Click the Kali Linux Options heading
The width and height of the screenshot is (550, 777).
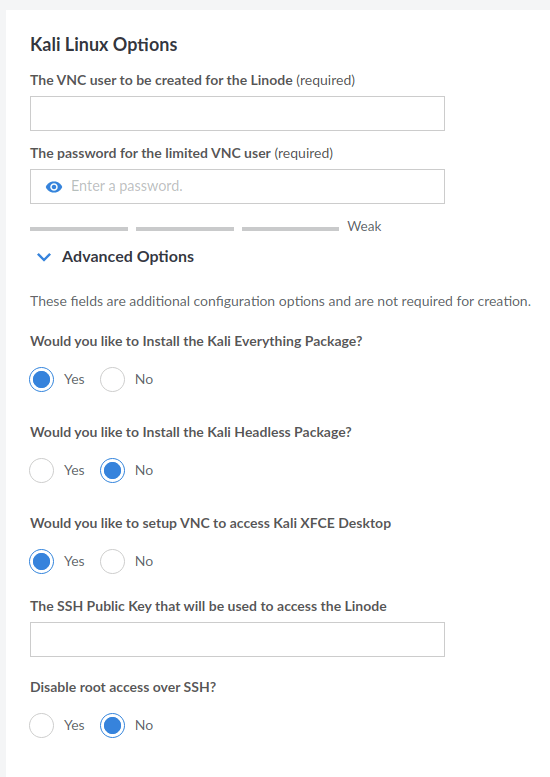(104, 45)
